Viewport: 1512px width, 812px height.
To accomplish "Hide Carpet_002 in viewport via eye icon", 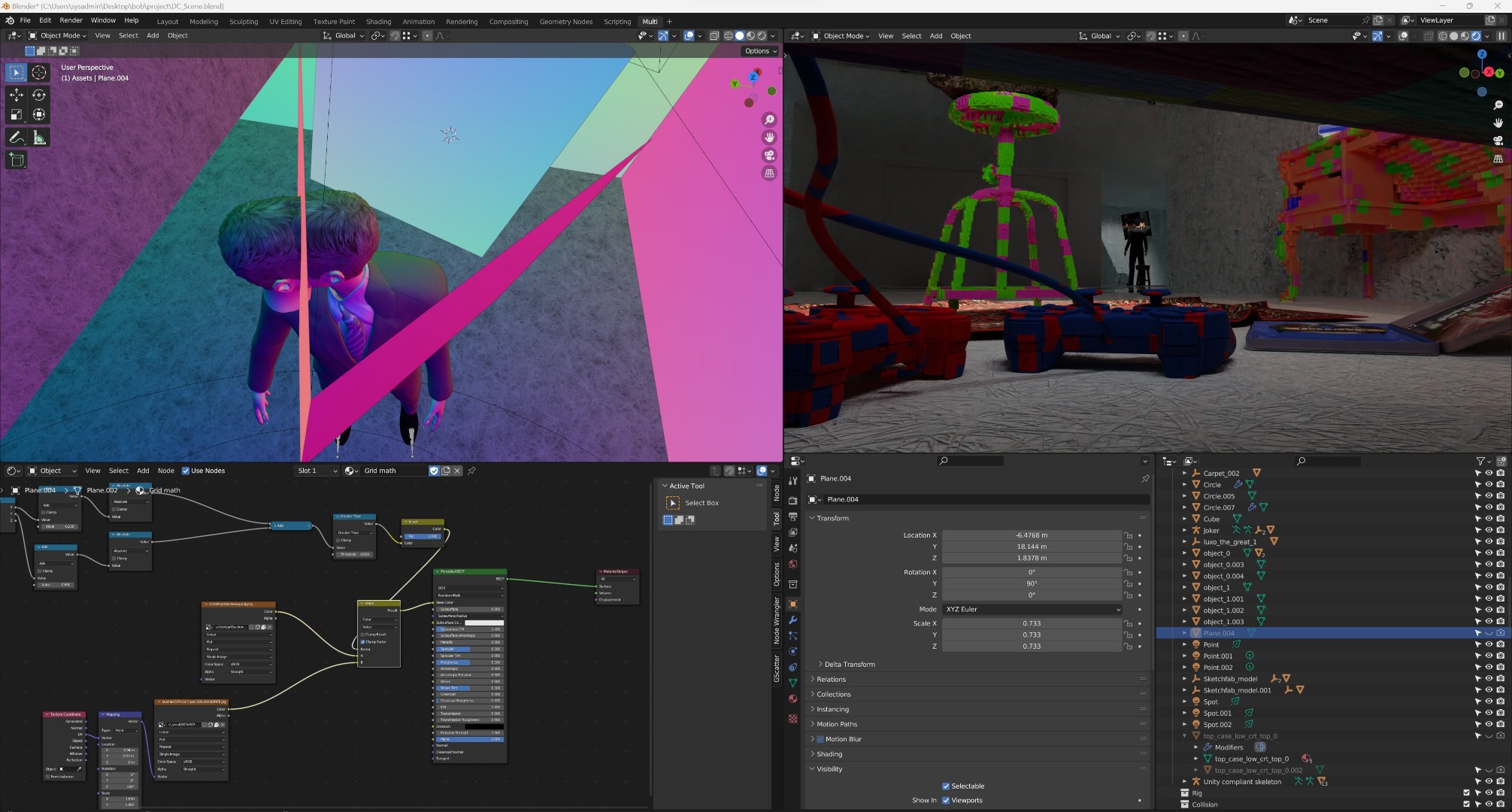I will 1489,473.
